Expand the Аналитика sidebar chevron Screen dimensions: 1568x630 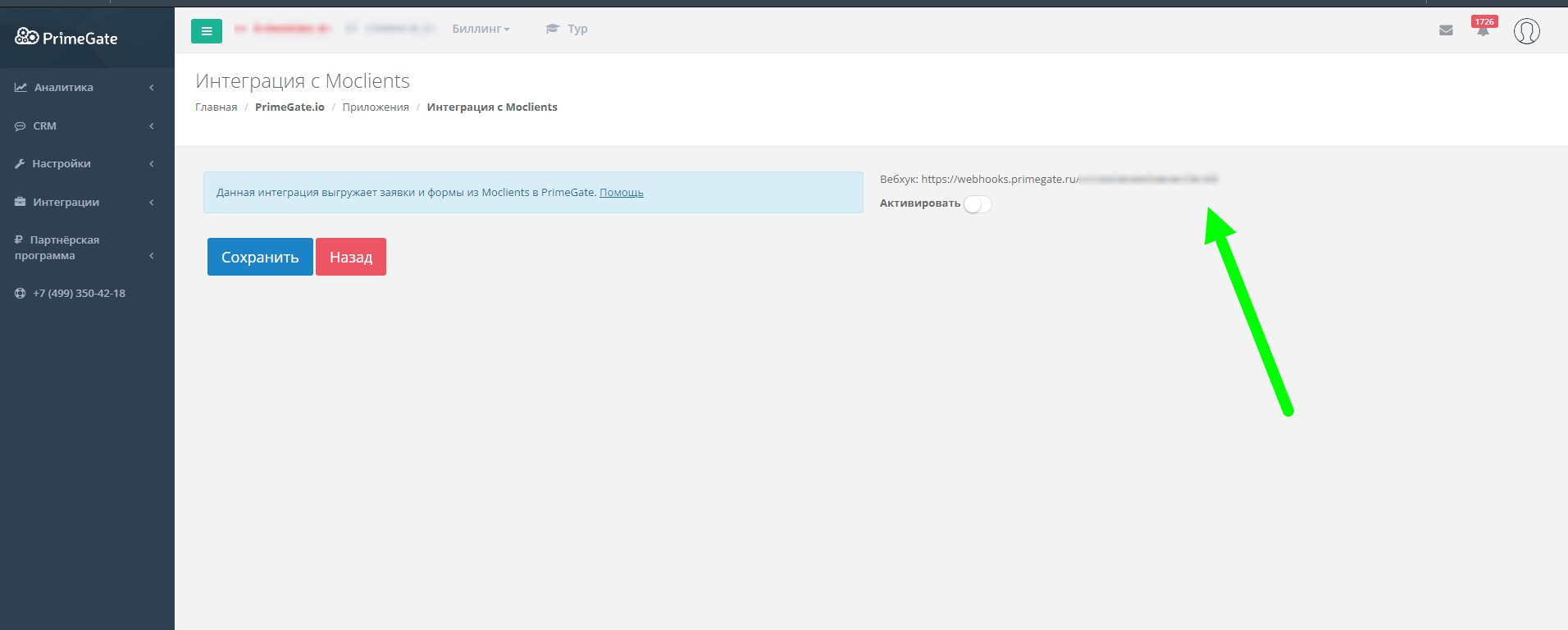152,87
